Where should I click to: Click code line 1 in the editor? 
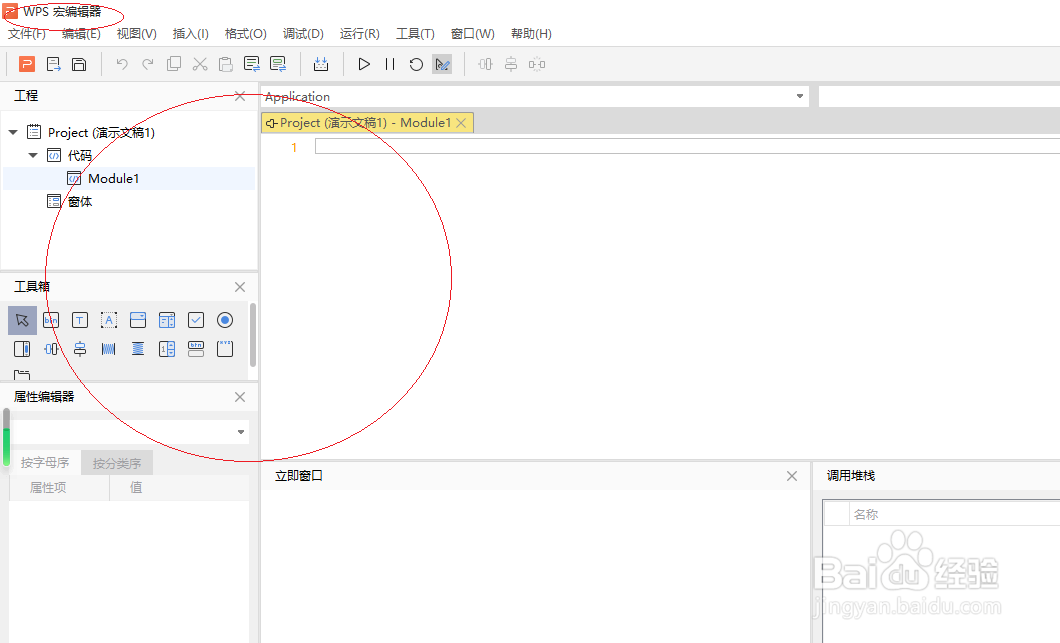[x=687, y=147]
